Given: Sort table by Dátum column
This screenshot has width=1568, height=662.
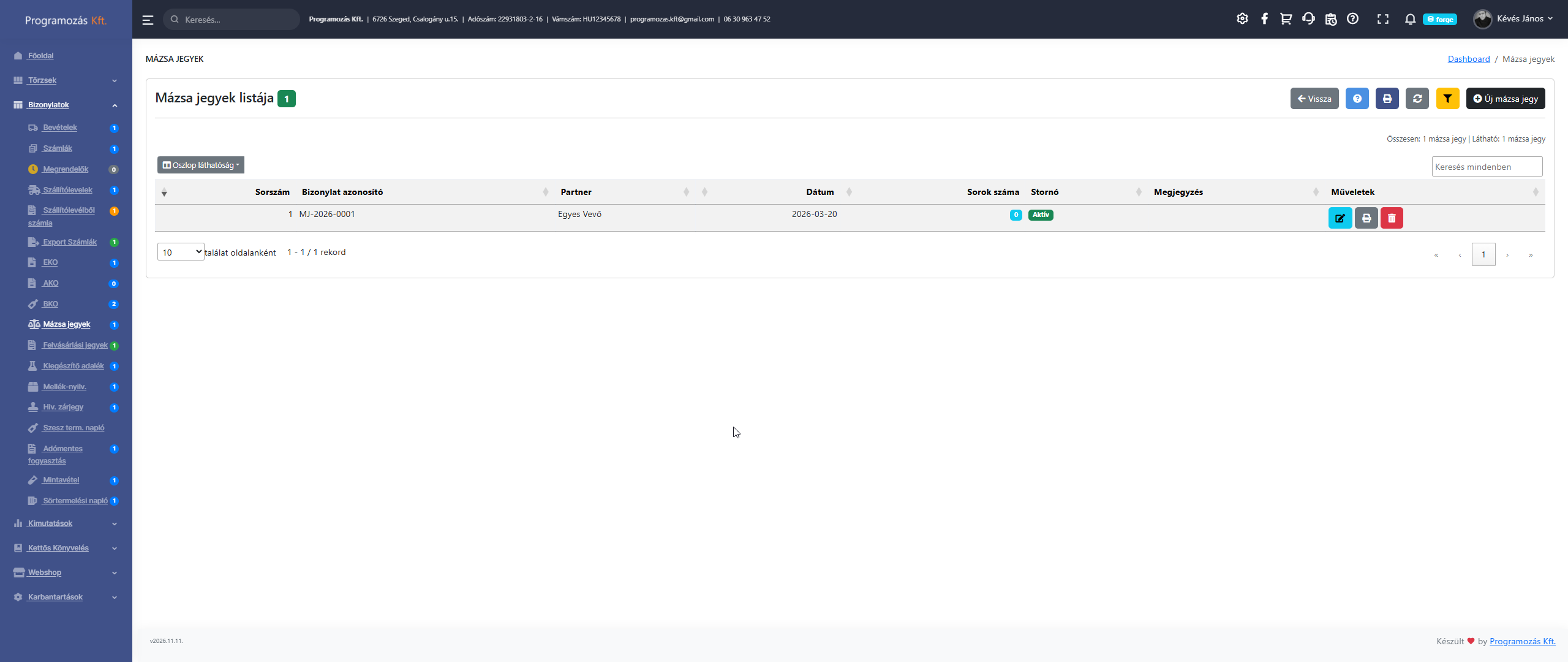Looking at the screenshot, I should [x=820, y=192].
